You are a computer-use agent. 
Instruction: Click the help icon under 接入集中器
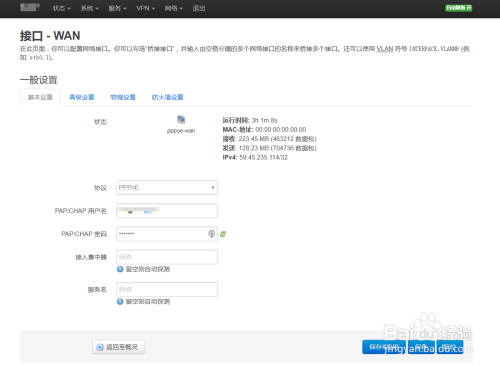point(120,269)
